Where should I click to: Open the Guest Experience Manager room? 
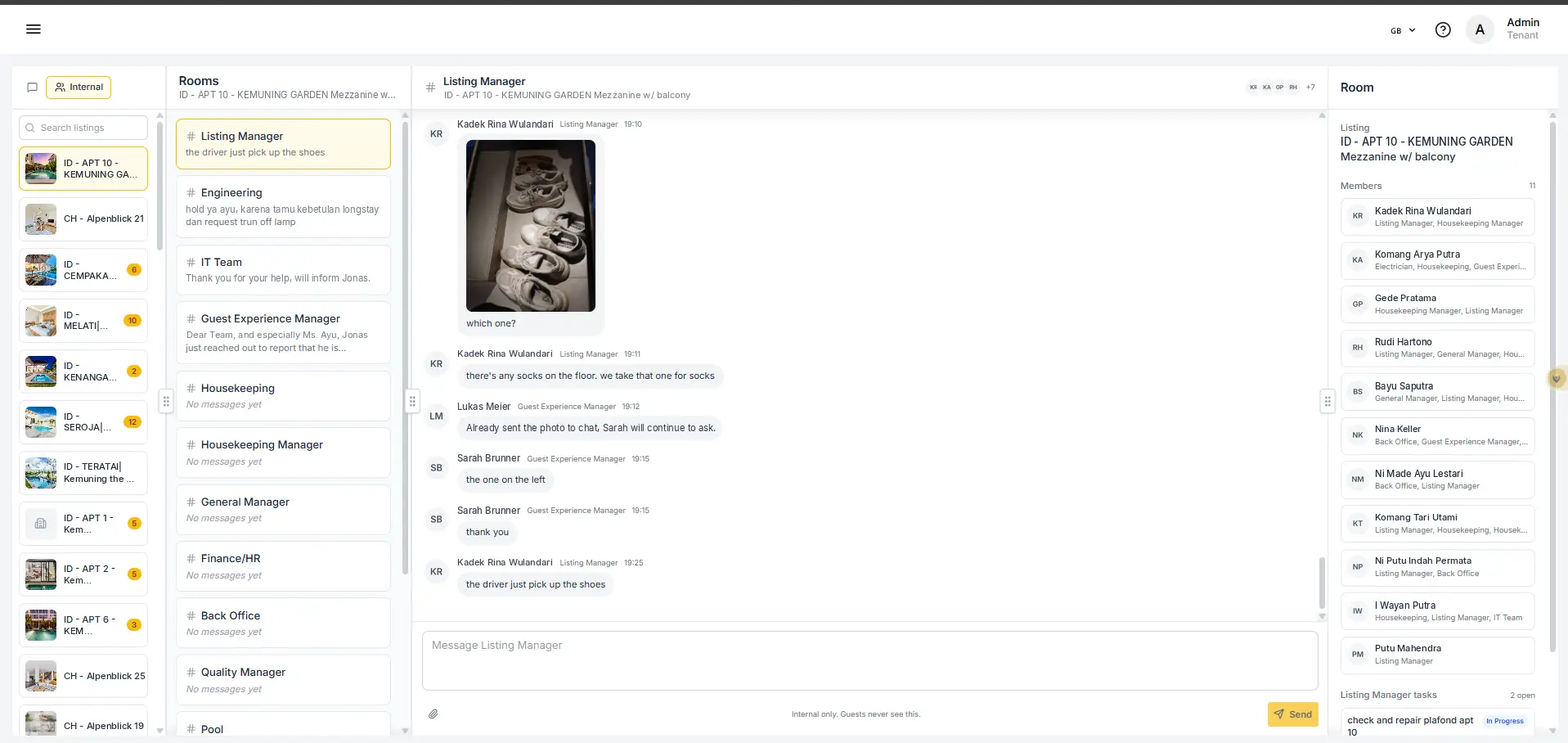coord(283,333)
